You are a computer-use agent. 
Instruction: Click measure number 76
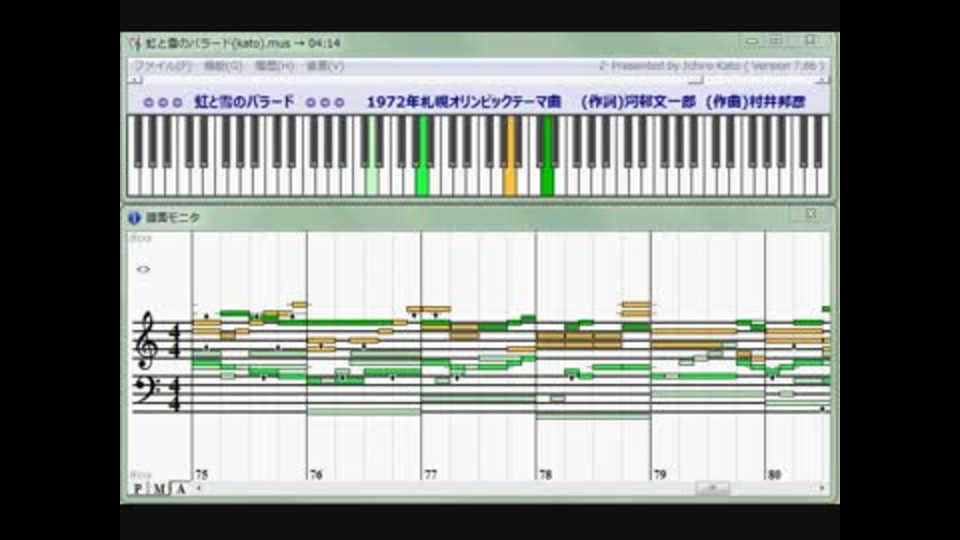click(x=316, y=474)
